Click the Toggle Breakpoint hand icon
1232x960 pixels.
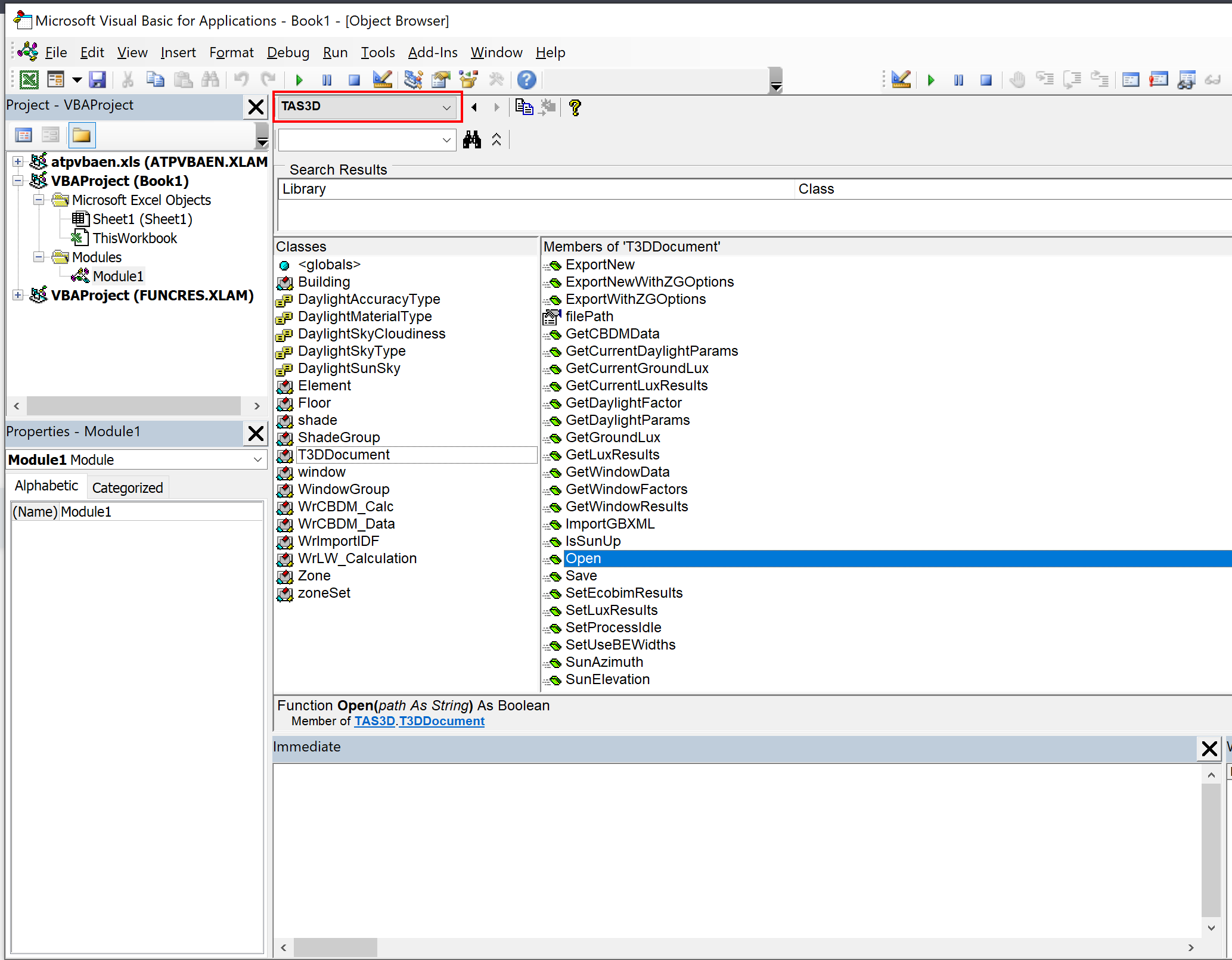point(1017,79)
